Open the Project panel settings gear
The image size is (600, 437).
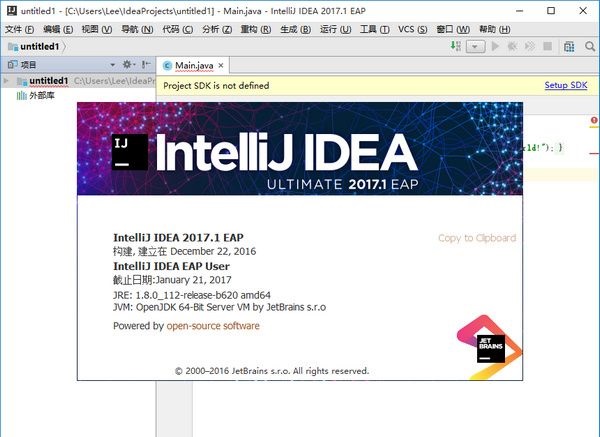[127, 64]
